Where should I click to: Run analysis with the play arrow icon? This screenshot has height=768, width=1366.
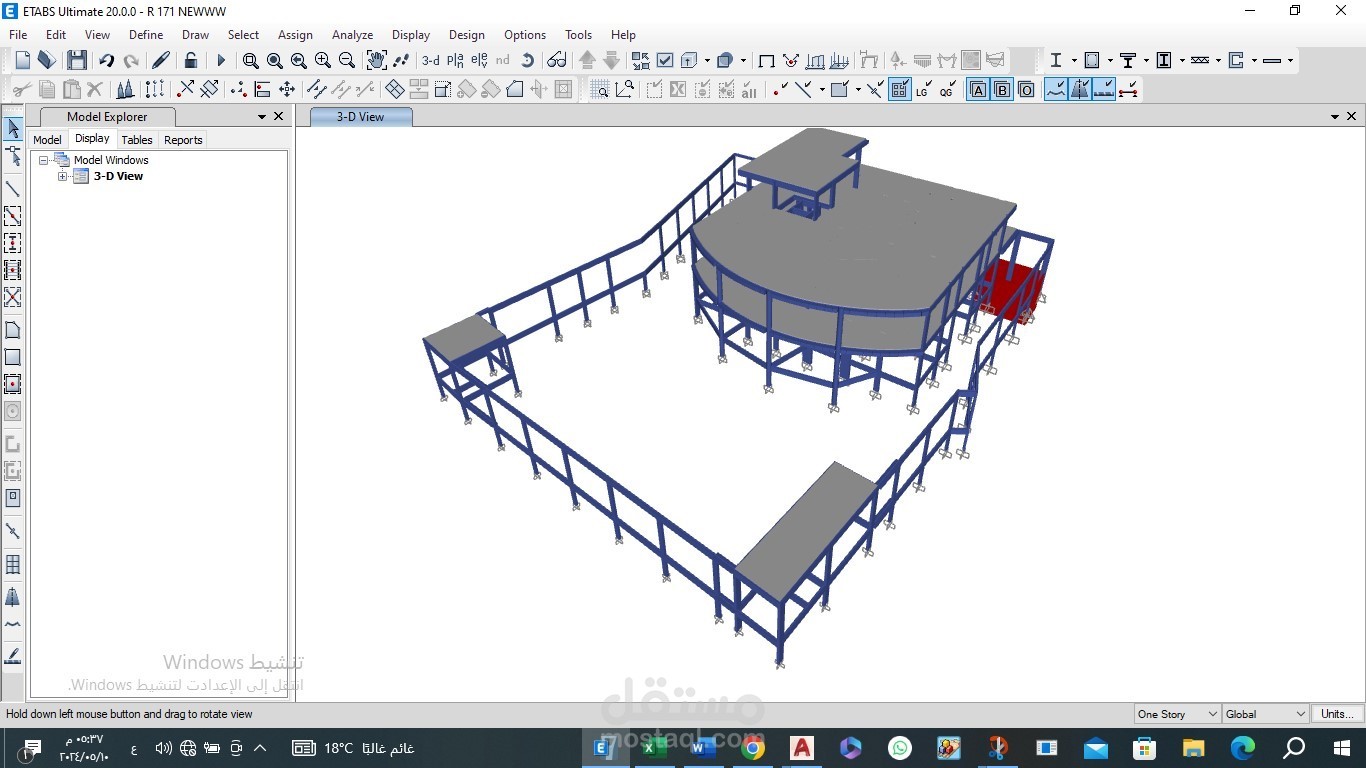pos(221,61)
